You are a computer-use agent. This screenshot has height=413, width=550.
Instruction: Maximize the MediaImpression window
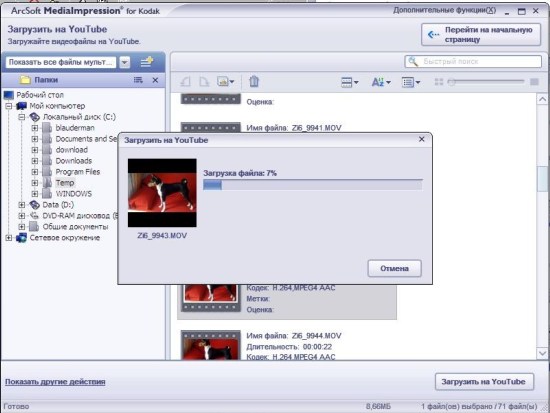pyautogui.click(x=522, y=11)
